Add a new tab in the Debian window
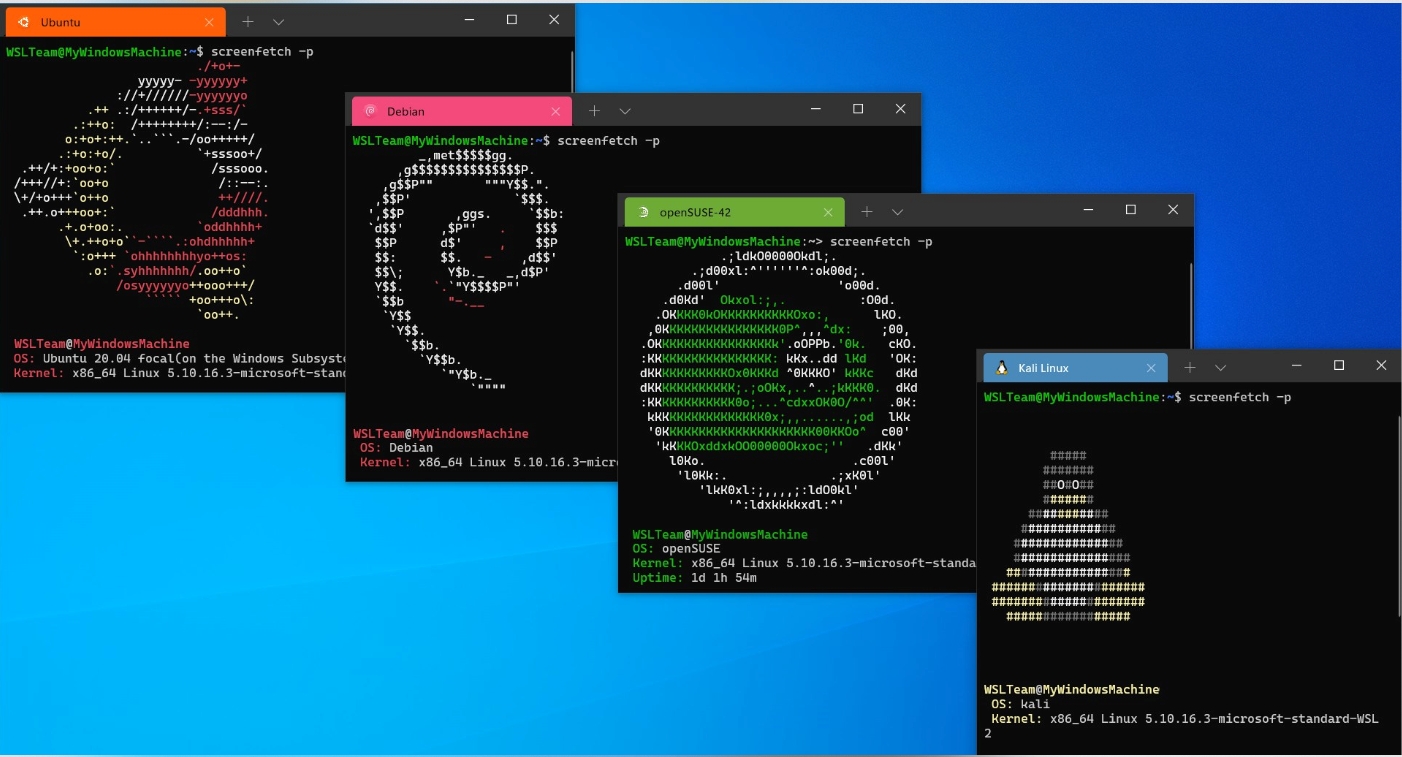 point(594,111)
